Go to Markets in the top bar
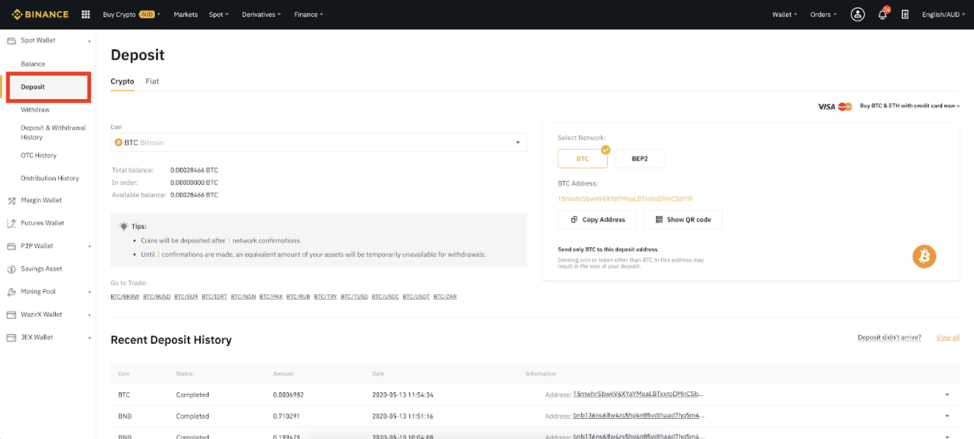Viewport: 974px width, 439px height. (x=184, y=14)
